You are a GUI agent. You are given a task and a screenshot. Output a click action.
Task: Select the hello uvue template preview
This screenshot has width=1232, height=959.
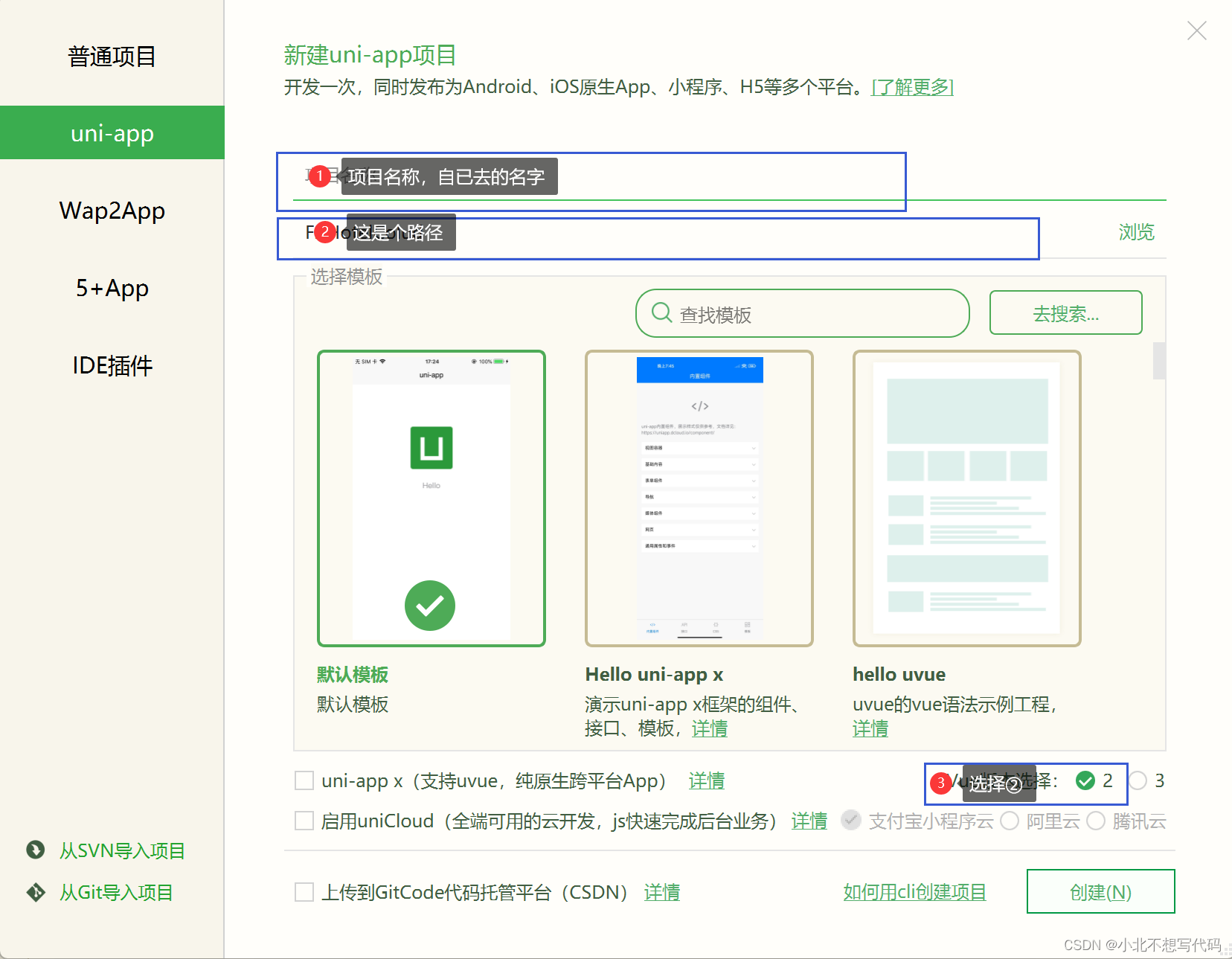tap(966, 497)
